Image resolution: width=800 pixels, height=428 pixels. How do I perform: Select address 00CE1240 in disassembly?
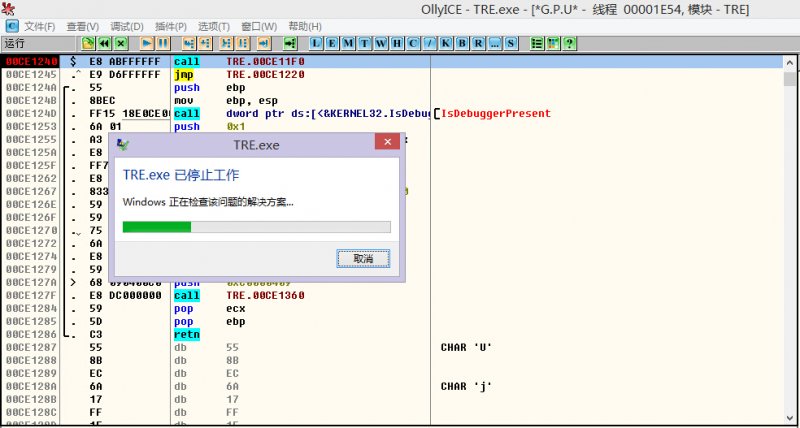(32, 62)
